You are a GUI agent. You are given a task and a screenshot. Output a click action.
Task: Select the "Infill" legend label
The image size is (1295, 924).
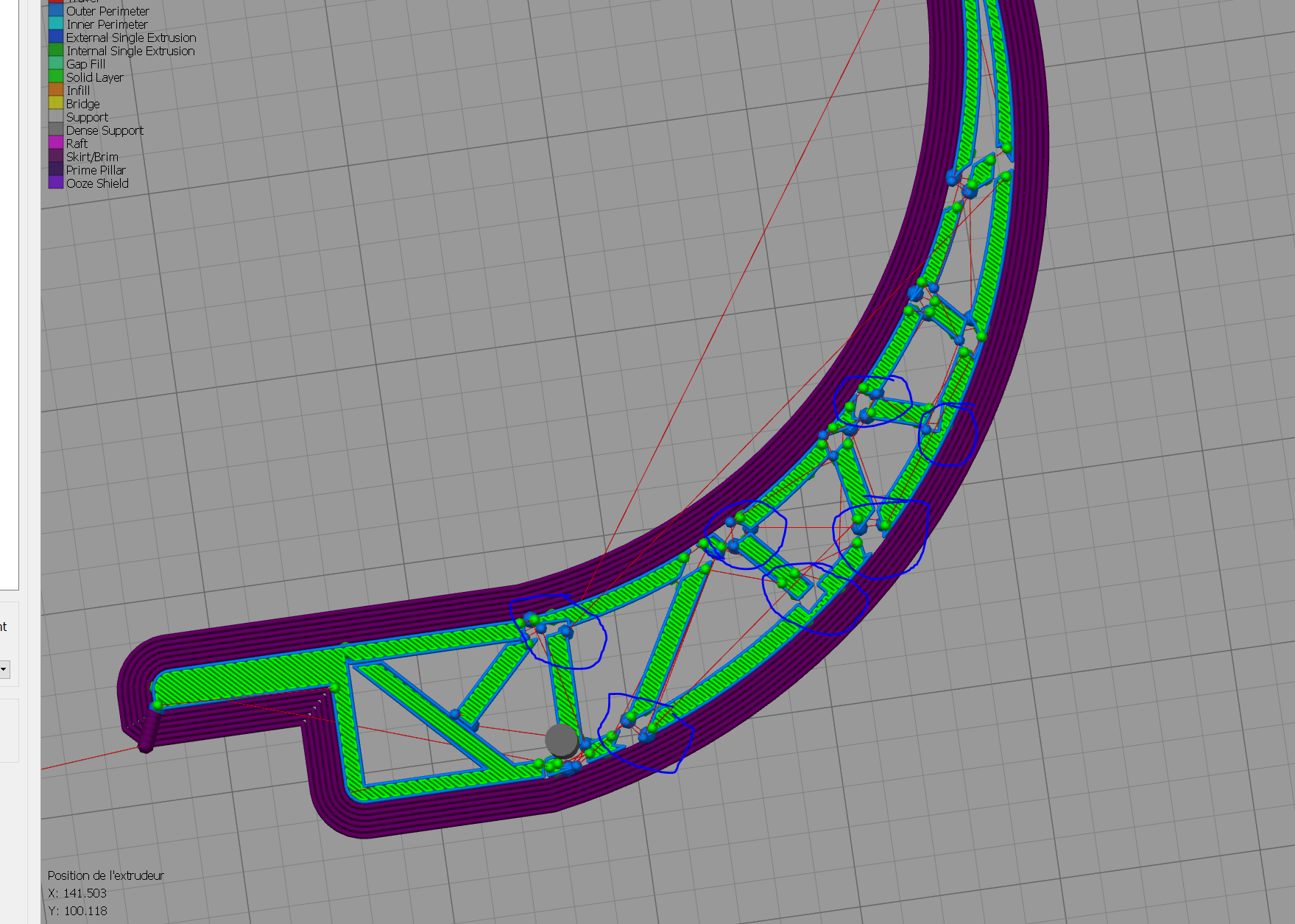78,91
